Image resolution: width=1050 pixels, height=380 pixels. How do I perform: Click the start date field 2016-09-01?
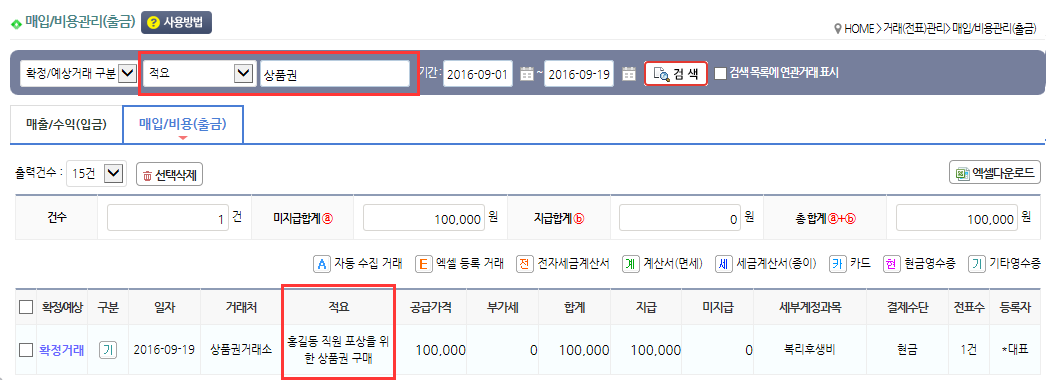pyautogui.click(x=478, y=74)
